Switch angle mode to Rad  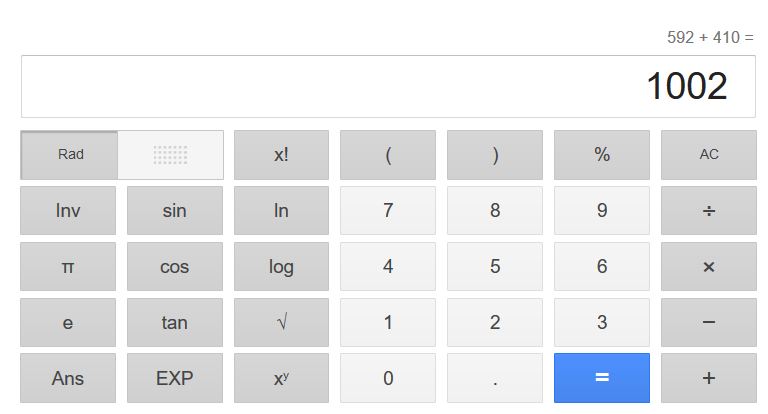(x=70, y=155)
